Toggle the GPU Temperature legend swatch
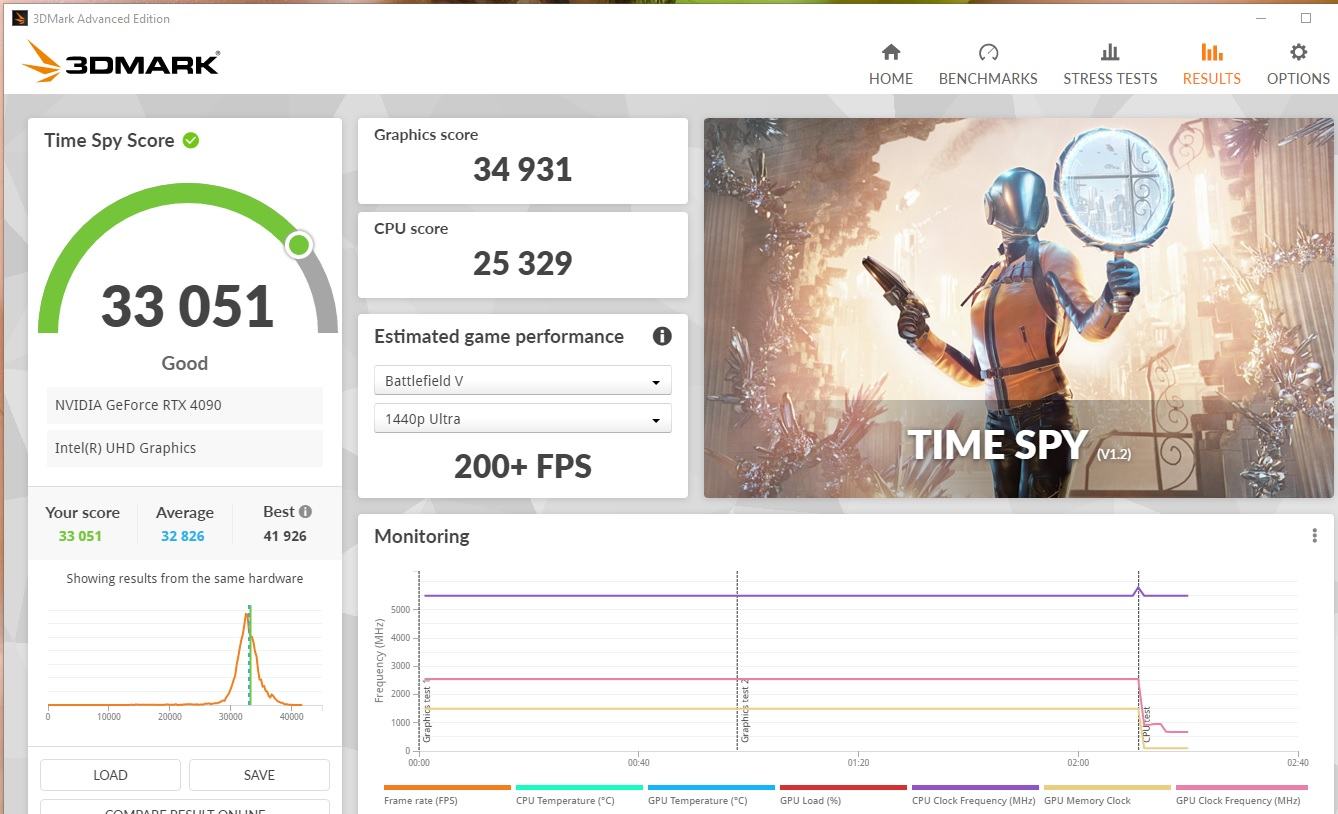The width and height of the screenshot is (1338, 814). click(711, 788)
